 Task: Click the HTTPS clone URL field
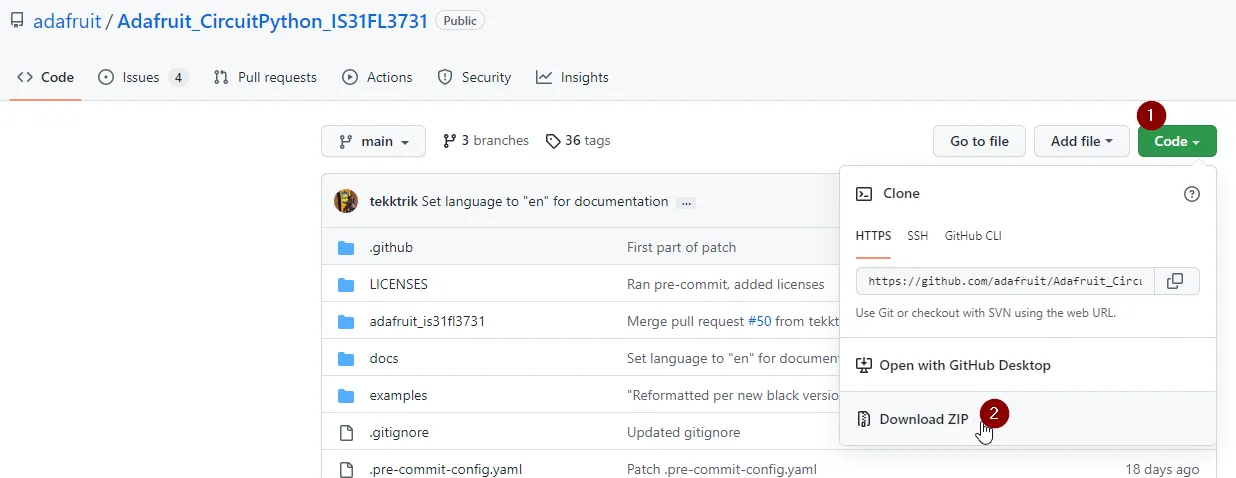click(1004, 282)
